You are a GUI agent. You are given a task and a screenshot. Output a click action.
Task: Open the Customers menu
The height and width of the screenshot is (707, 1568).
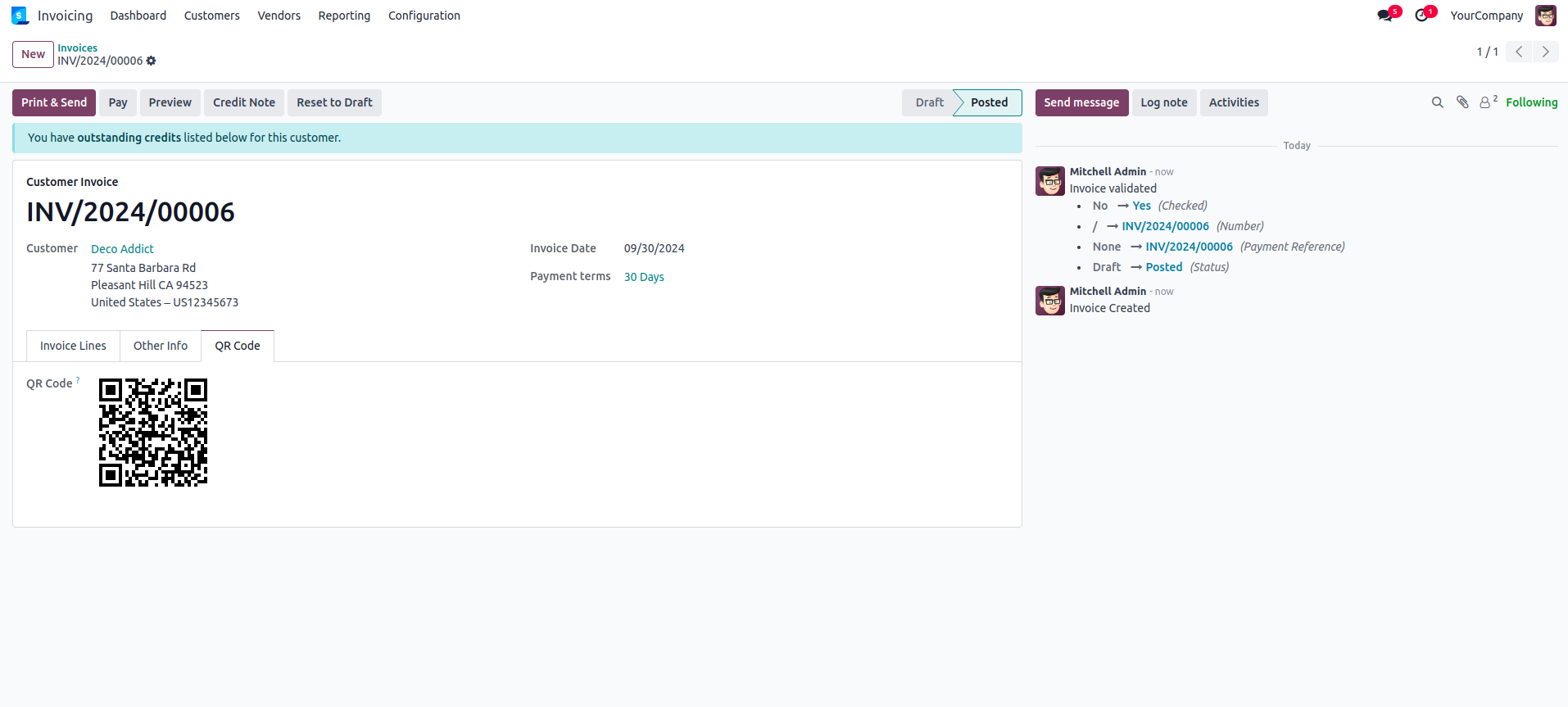click(212, 16)
